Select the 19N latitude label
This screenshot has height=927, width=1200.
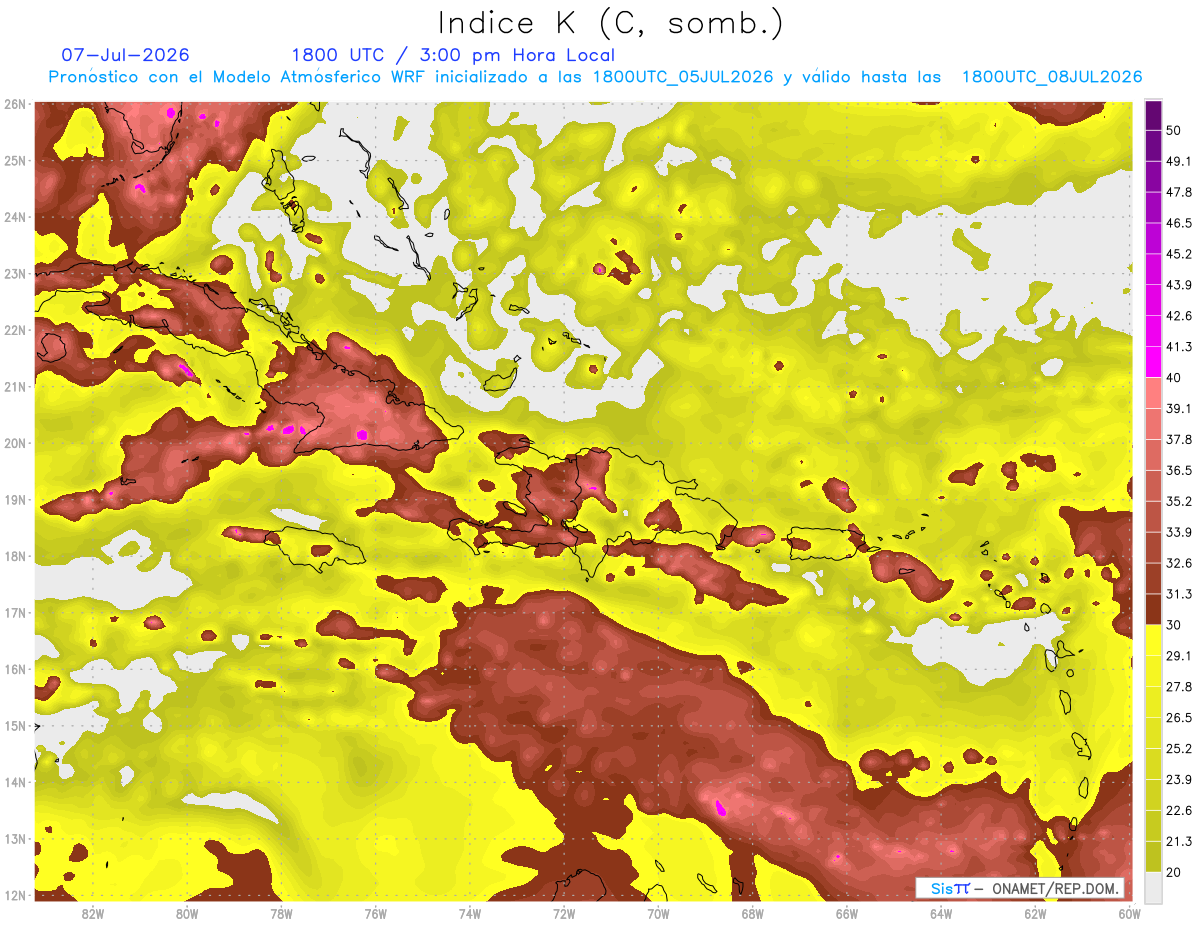[14, 499]
